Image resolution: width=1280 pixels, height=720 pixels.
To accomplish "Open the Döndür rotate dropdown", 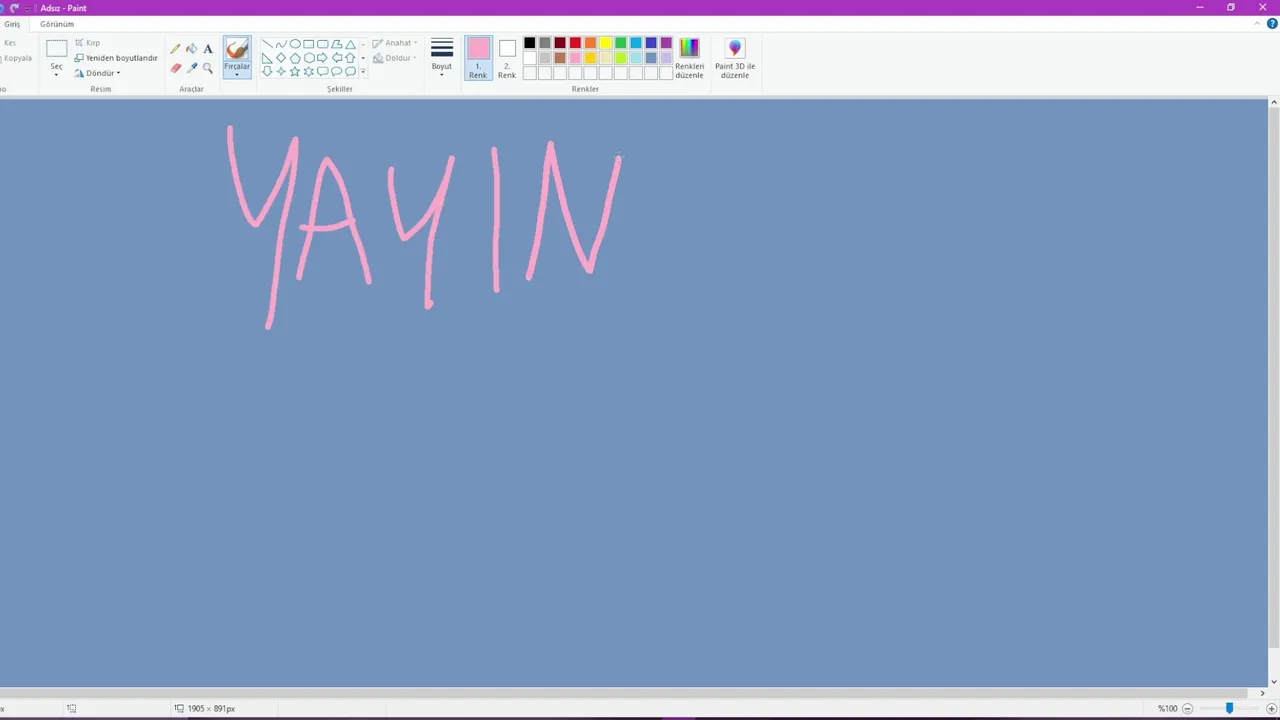I will pyautogui.click(x=98, y=73).
